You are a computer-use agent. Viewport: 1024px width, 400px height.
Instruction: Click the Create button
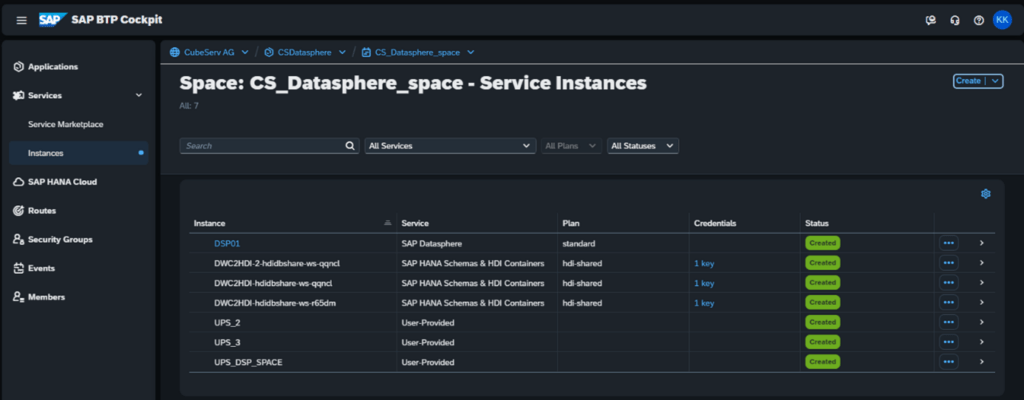point(968,81)
